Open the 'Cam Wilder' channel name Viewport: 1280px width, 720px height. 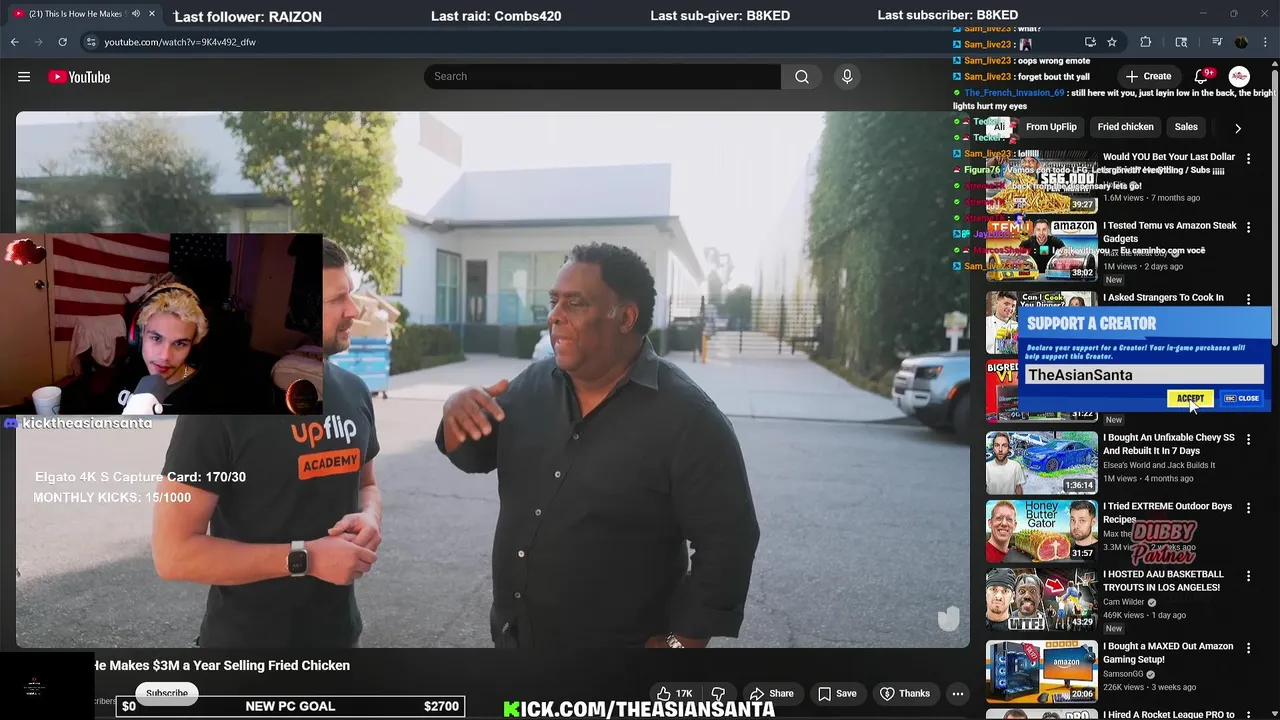tap(1123, 602)
